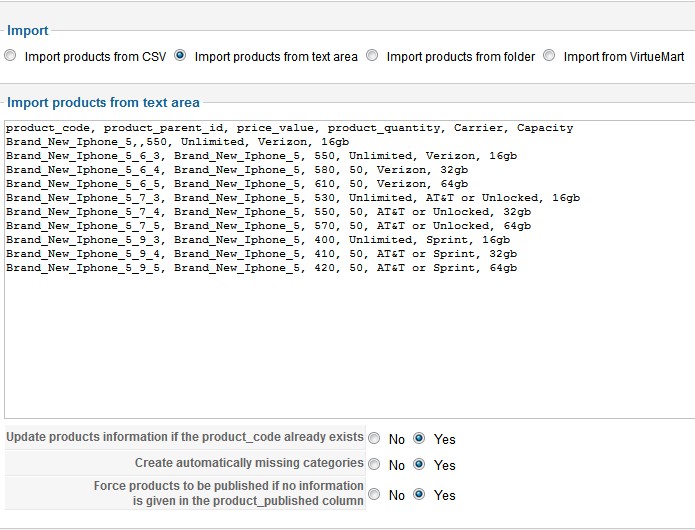The image size is (695, 530).
Task: Select Import products from CSV radio
Action: (x=10, y=56)
